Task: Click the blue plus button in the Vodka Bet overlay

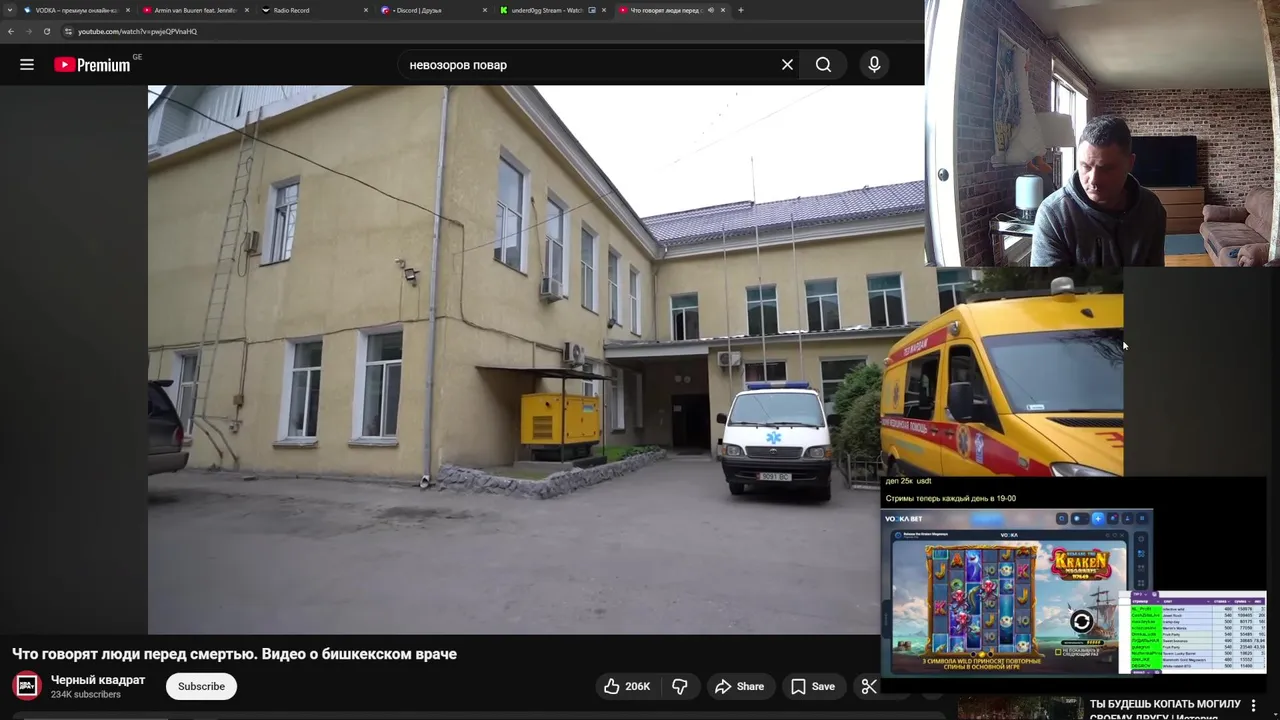Action: [1097, 518]
